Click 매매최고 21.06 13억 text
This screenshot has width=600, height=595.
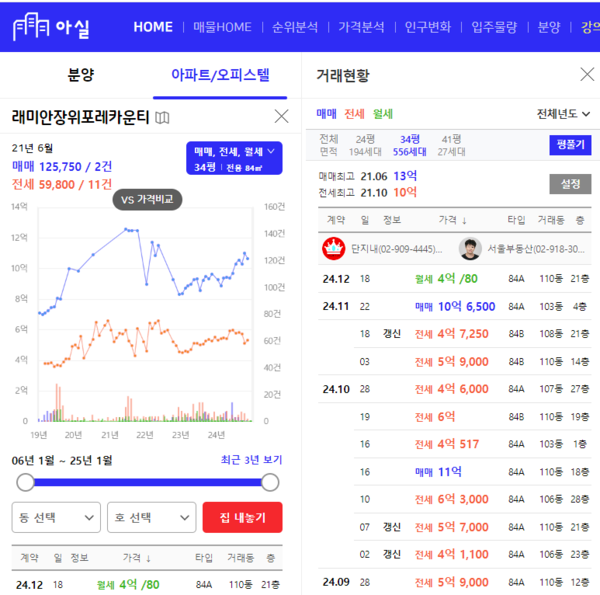[x=367, y=176]
